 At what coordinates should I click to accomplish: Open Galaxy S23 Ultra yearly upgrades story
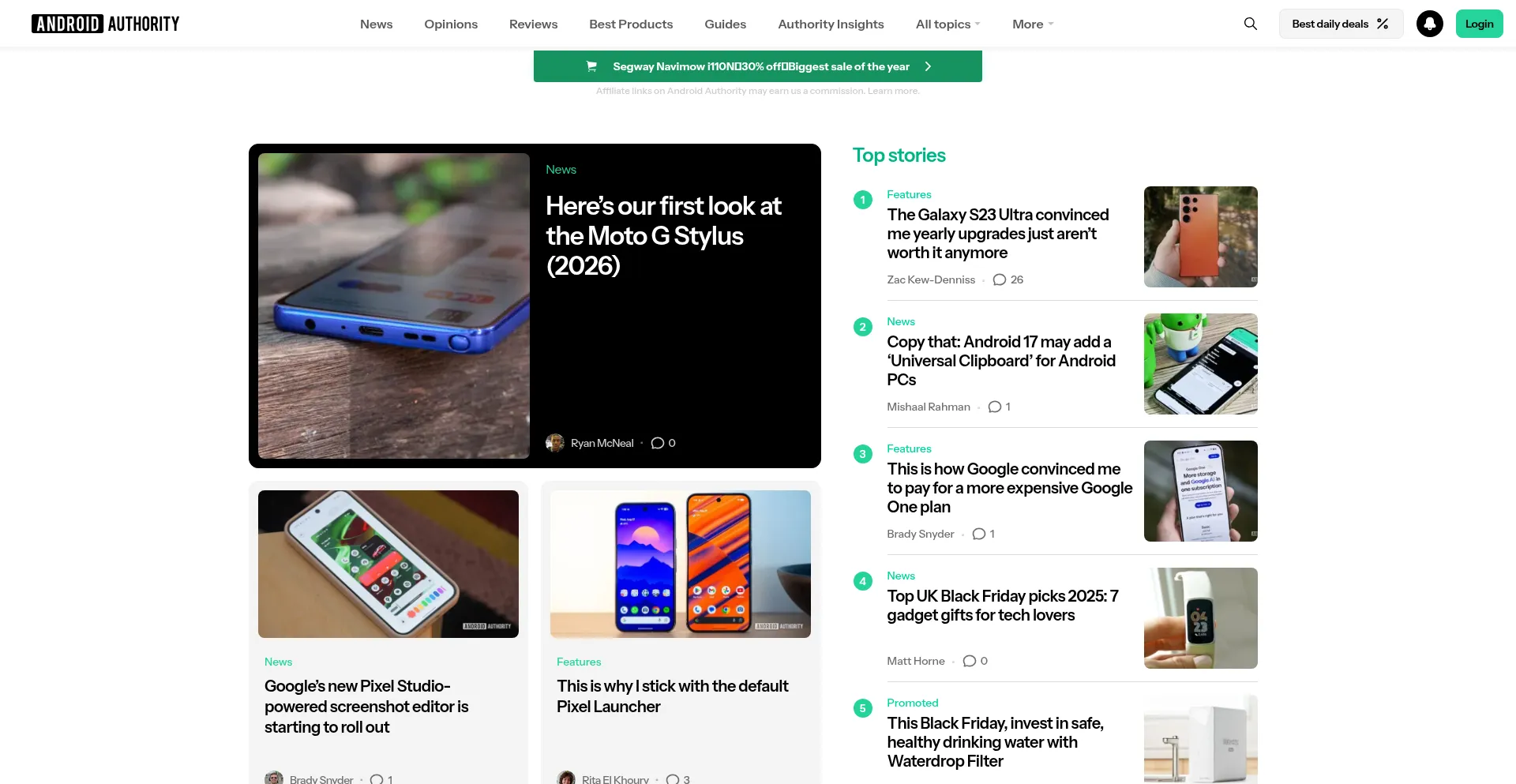998,234
